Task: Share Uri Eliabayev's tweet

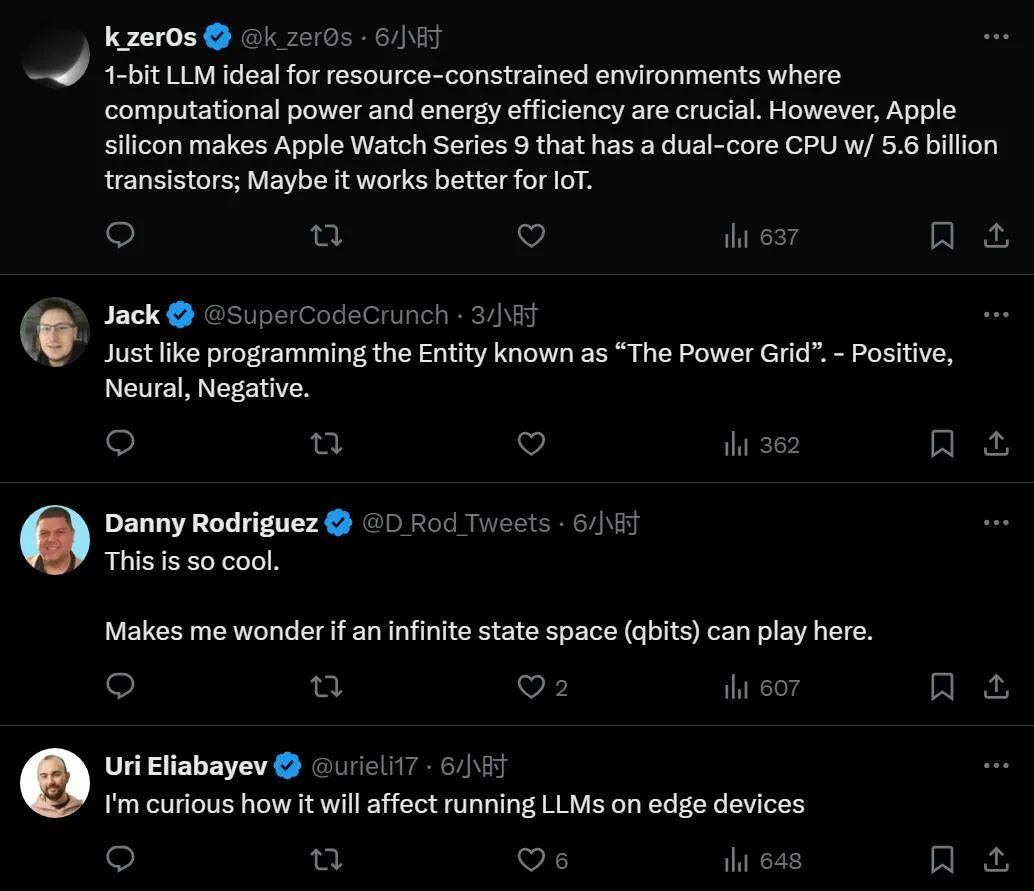Action: (996, 860)
